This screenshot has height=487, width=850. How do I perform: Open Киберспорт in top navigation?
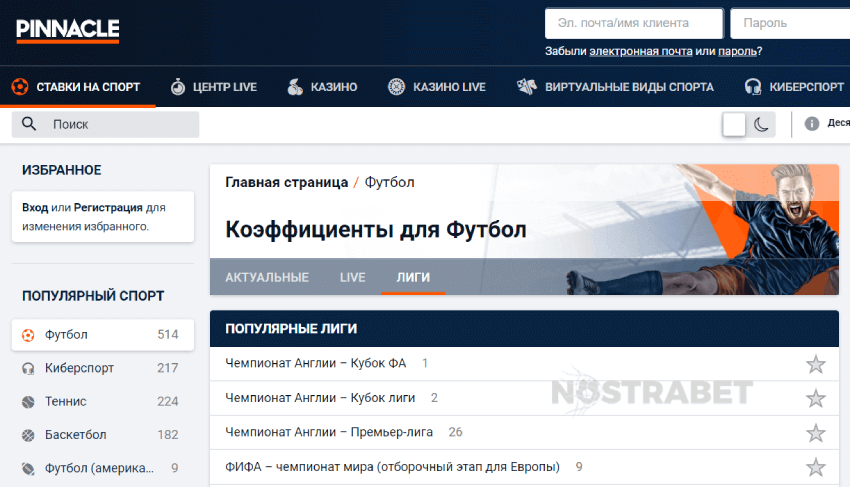[794, 87]
